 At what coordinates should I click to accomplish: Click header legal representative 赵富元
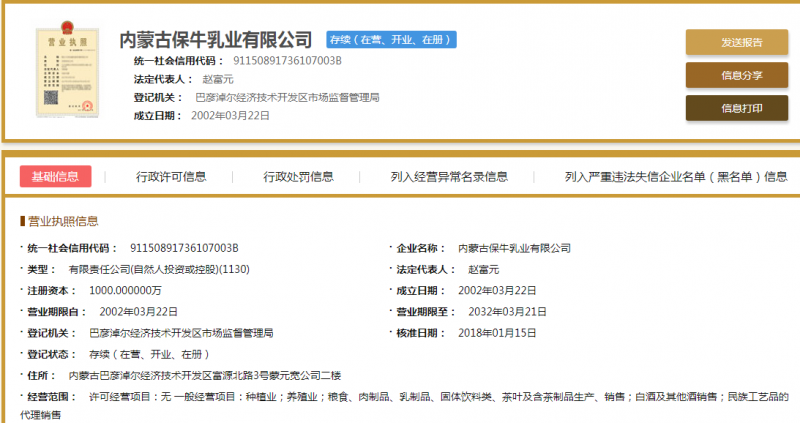click(218, 79)
